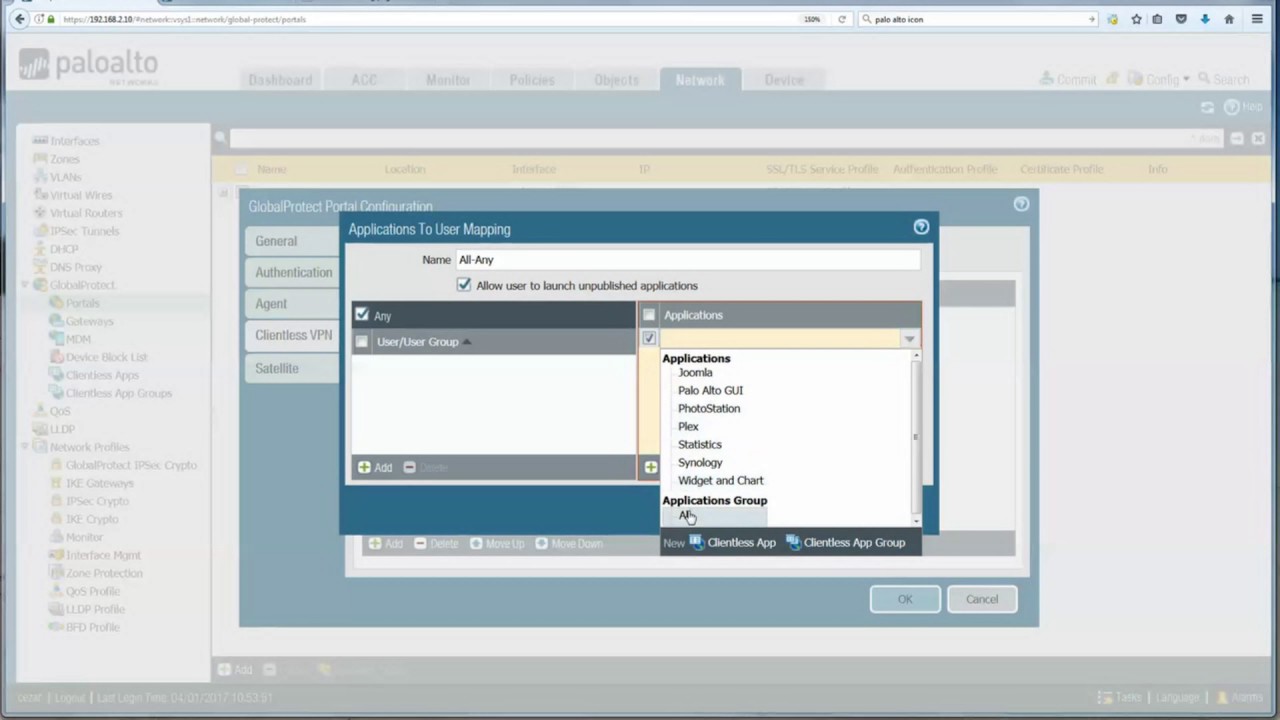The height and width of the screenshot is (720, 1280).
Task: Select Palo Alto GUI from the list
Action: [x=710, y=390]
